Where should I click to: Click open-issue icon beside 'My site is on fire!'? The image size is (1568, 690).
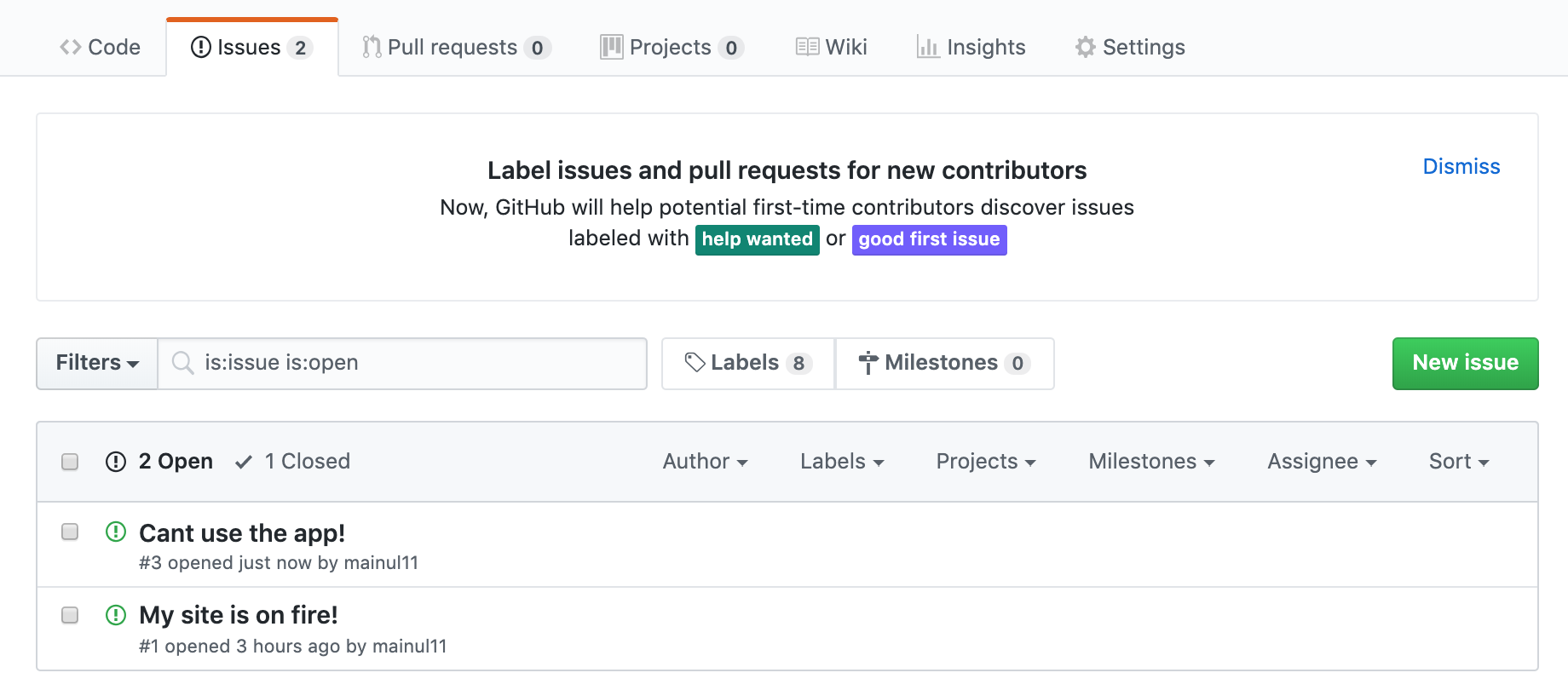116,615
